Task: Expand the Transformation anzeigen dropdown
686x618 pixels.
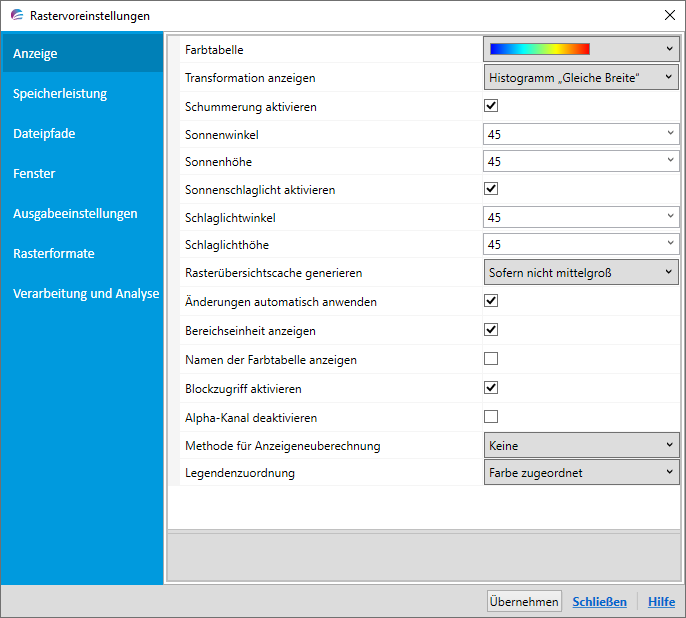Action: click(581, 77)
